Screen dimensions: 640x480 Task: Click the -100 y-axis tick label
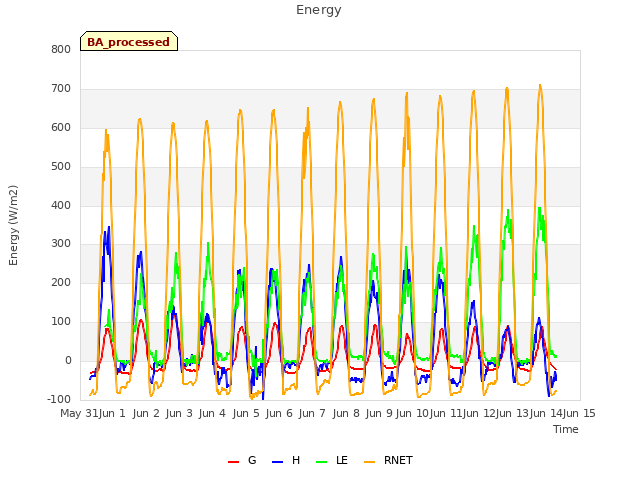point(59,399)
